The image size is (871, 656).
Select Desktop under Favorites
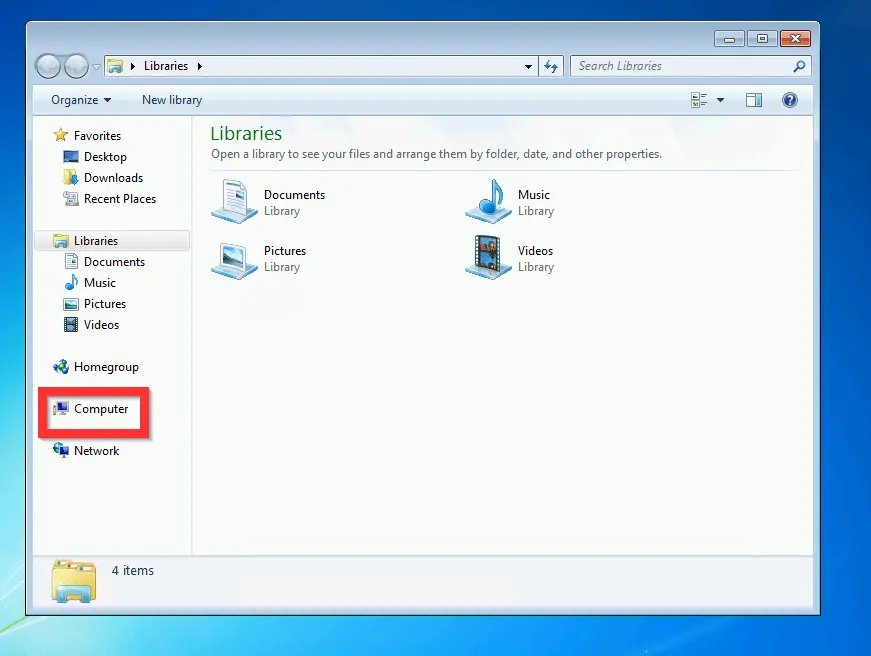105,157
